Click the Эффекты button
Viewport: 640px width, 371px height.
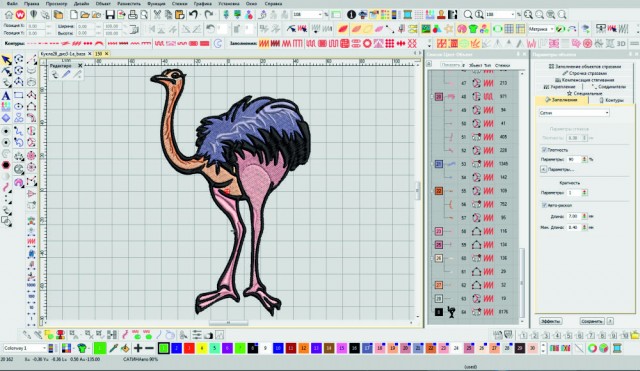(550, 321)
